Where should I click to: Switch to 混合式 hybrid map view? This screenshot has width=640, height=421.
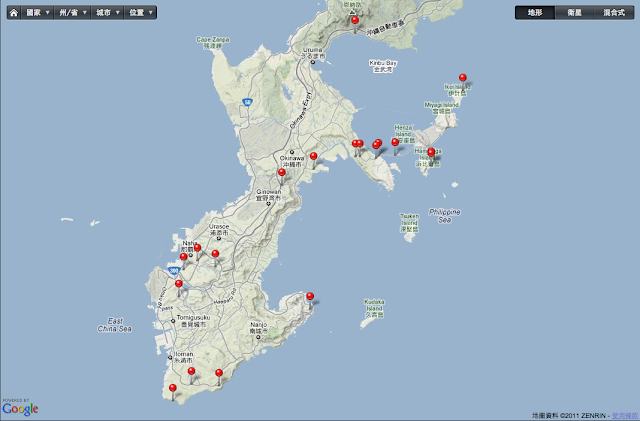[x=614, y=13]
